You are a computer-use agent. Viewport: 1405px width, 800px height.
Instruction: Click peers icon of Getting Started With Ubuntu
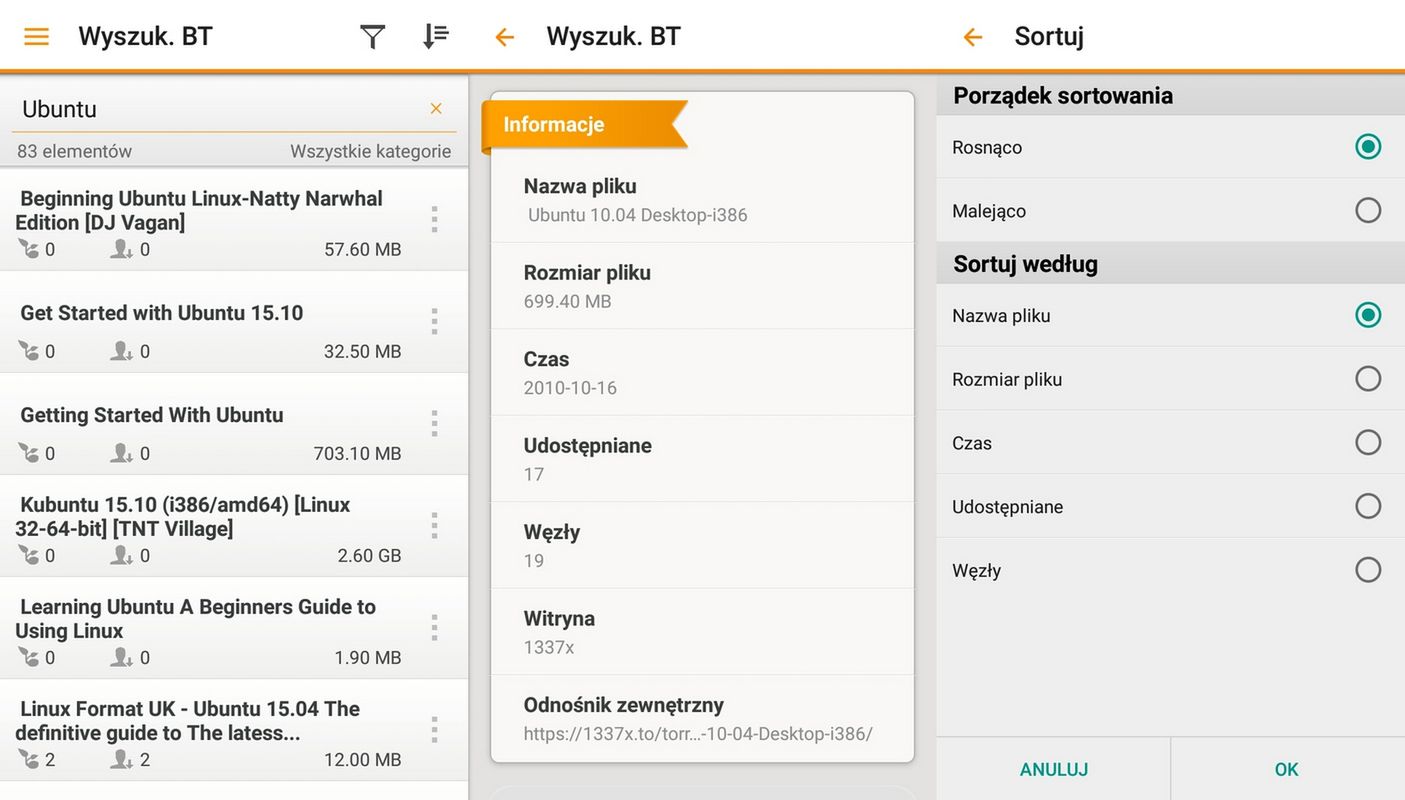[x=122, y=453]
